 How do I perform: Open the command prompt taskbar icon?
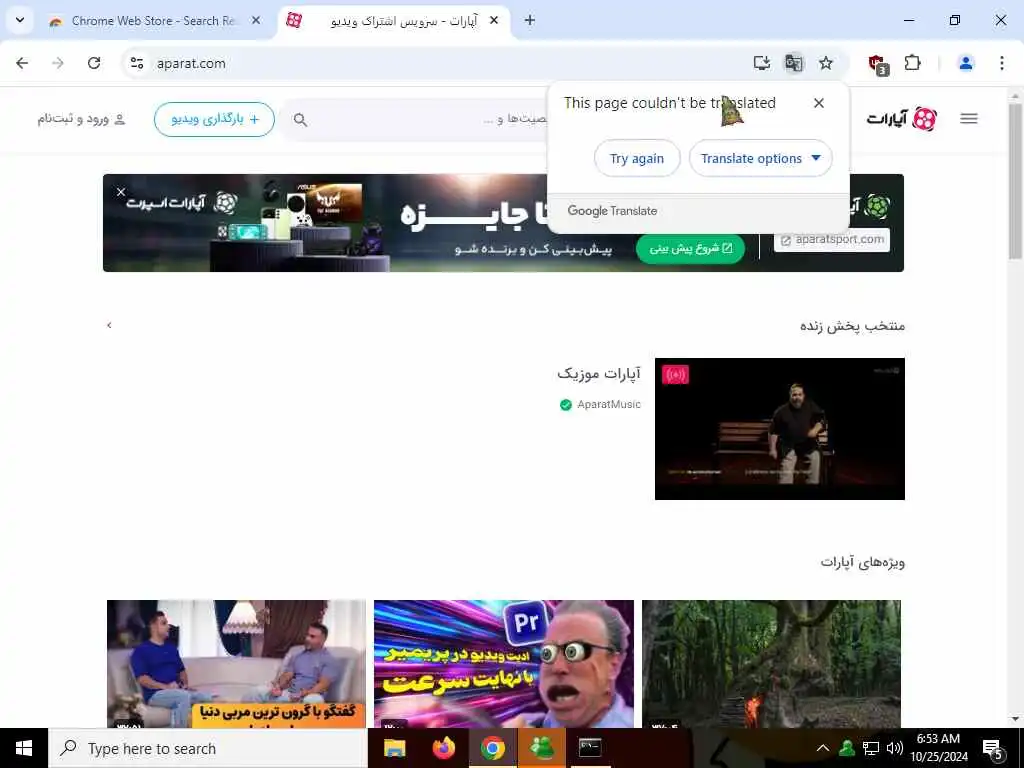pyautogui.click(x=590, y=748)
